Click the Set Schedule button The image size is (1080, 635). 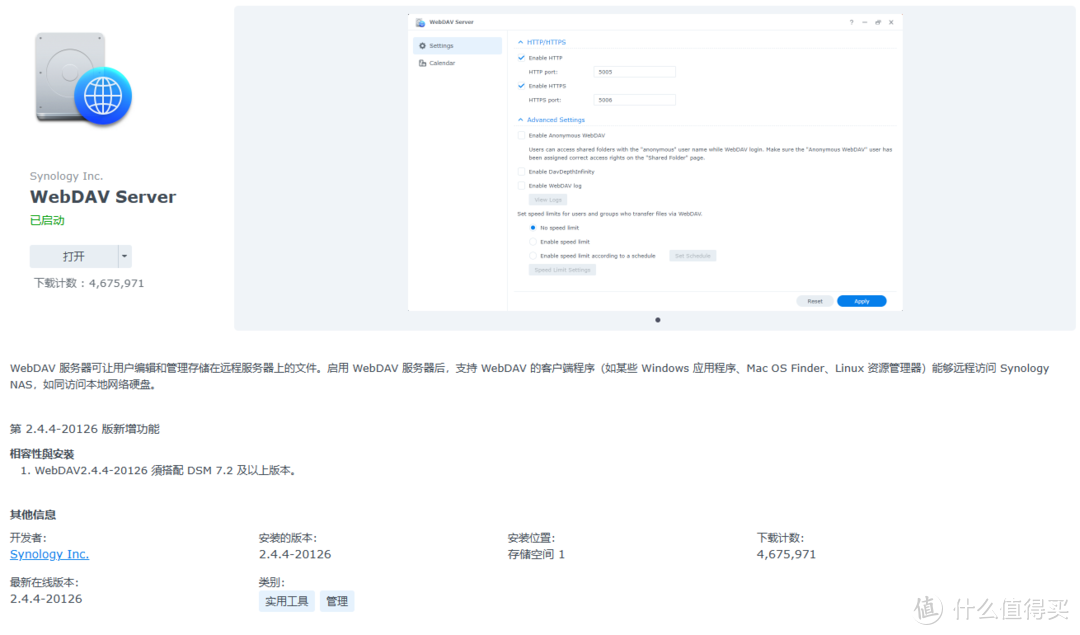point(692,256)
